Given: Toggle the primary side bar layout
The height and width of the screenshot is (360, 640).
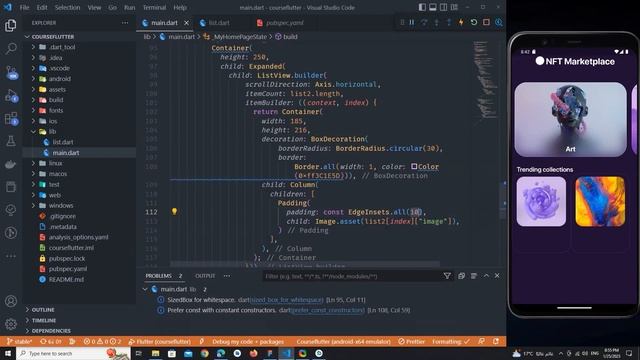Looking at the screenshot, I should (x=422, y=7).
